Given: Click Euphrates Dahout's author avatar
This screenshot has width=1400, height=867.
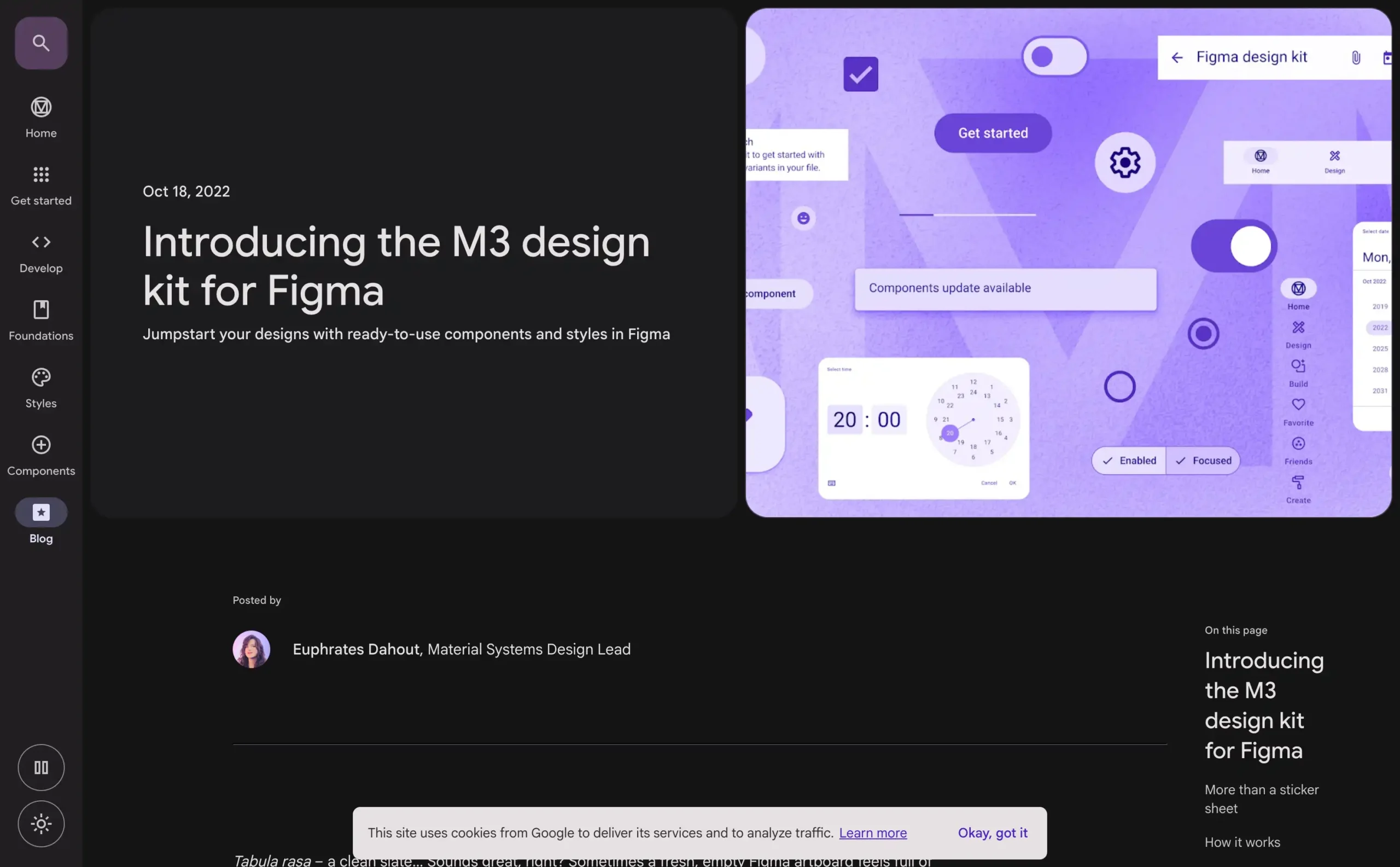Looking at the screenshot, I should coord(251,649).
